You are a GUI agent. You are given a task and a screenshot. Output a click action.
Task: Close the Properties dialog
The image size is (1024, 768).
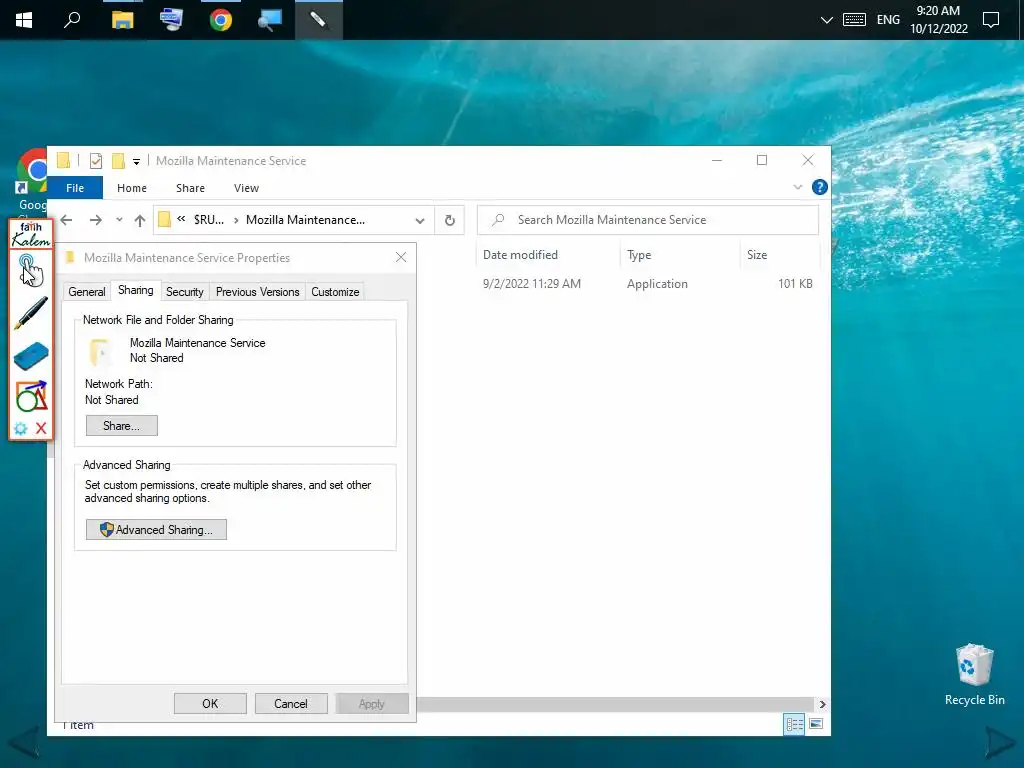(401, 257)
